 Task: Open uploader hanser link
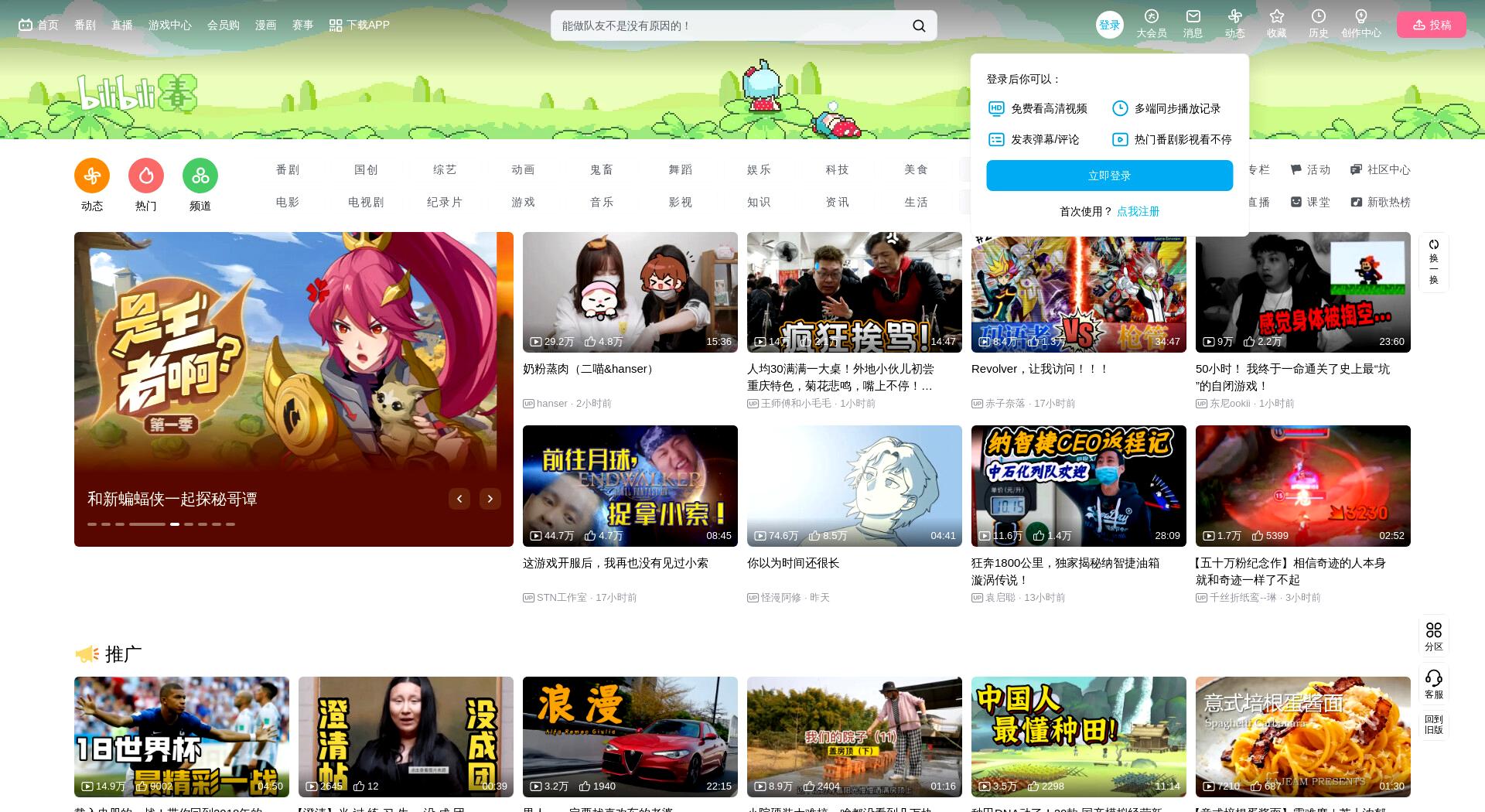[552, 404]
